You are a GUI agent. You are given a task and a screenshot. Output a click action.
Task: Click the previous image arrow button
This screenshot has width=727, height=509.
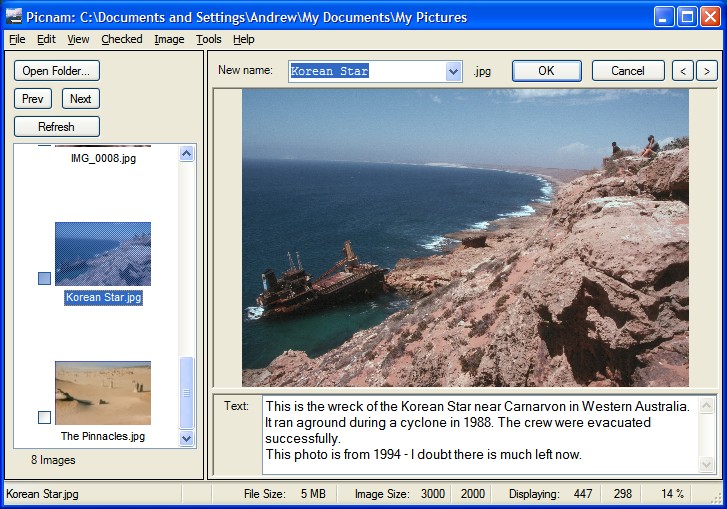tap(682, 71)
